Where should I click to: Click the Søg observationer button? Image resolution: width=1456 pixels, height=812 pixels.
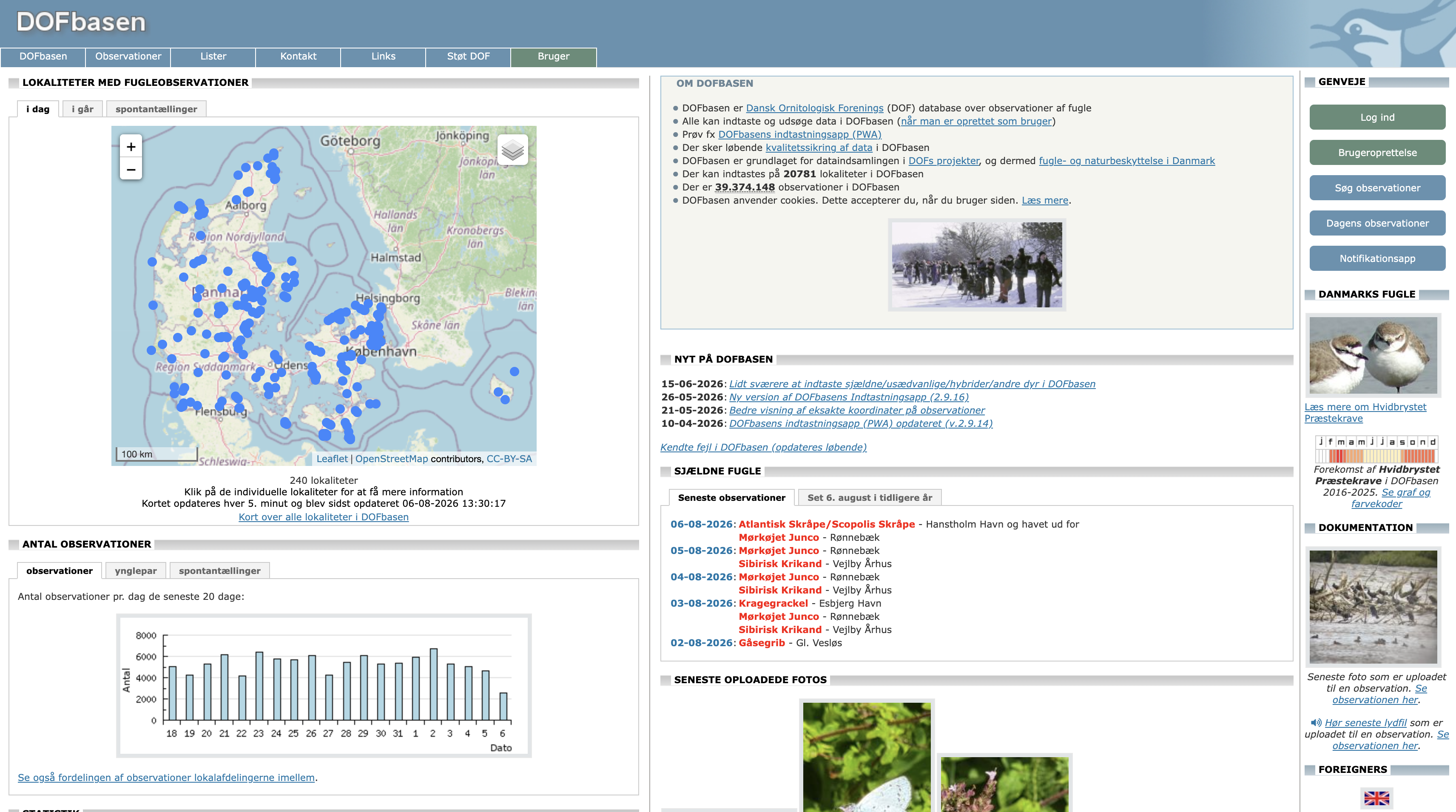tap(1377, 188)
